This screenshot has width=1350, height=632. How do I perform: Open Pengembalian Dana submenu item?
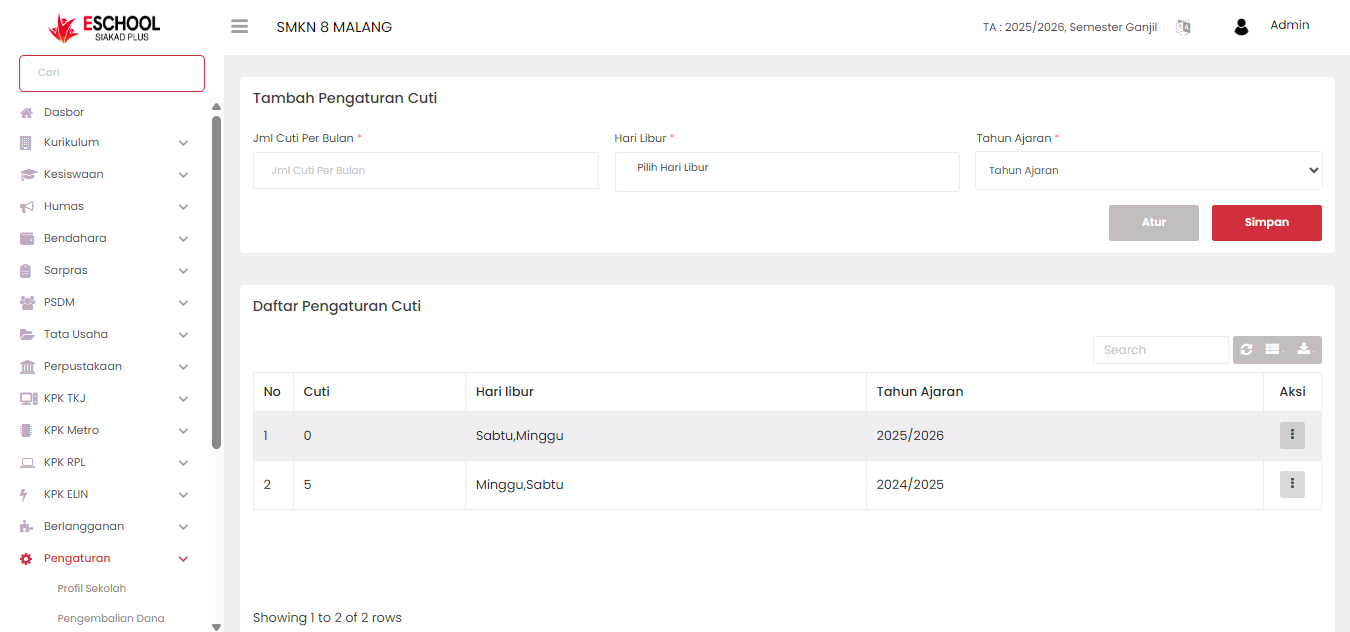[111, 619]
